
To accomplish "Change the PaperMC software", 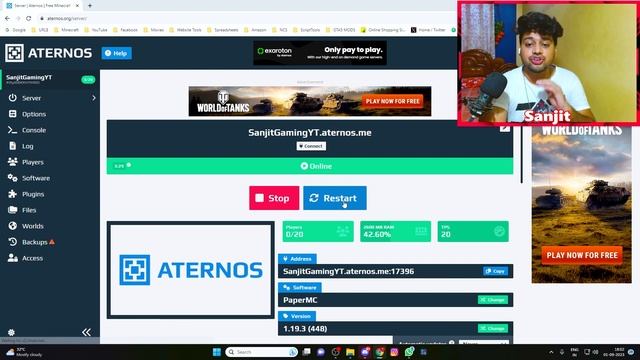I will (x=493, y=300).
